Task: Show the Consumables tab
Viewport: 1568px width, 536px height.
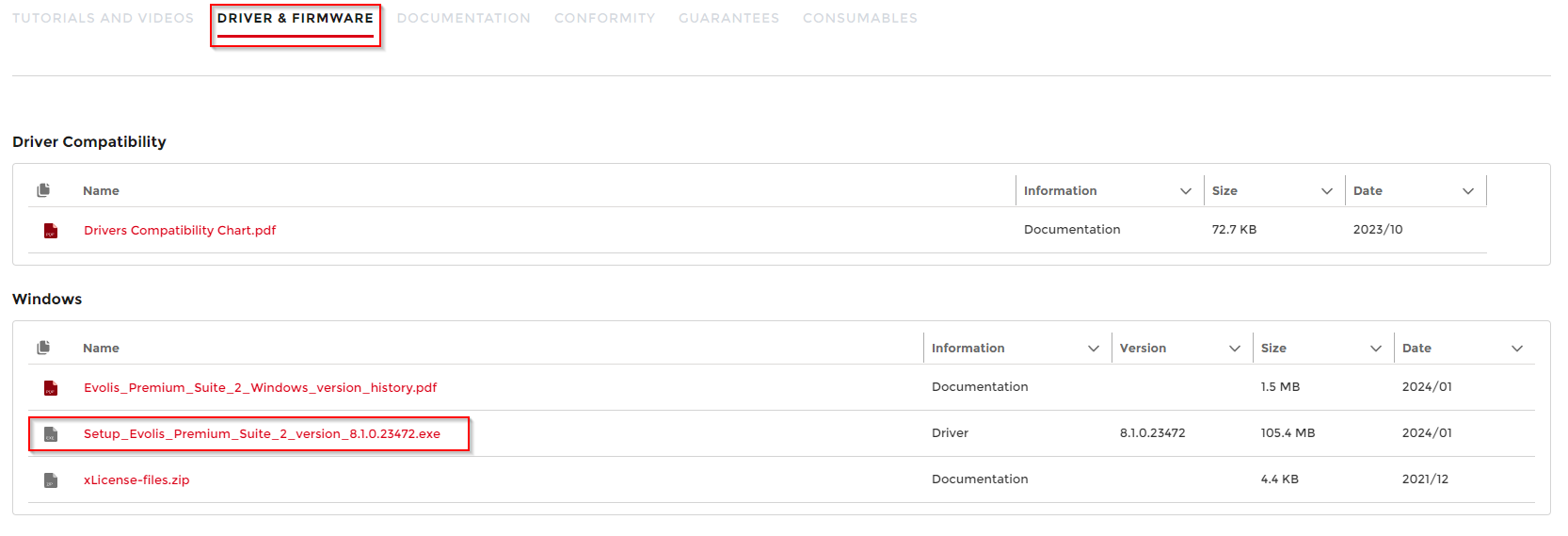Action: click(860, 18)
